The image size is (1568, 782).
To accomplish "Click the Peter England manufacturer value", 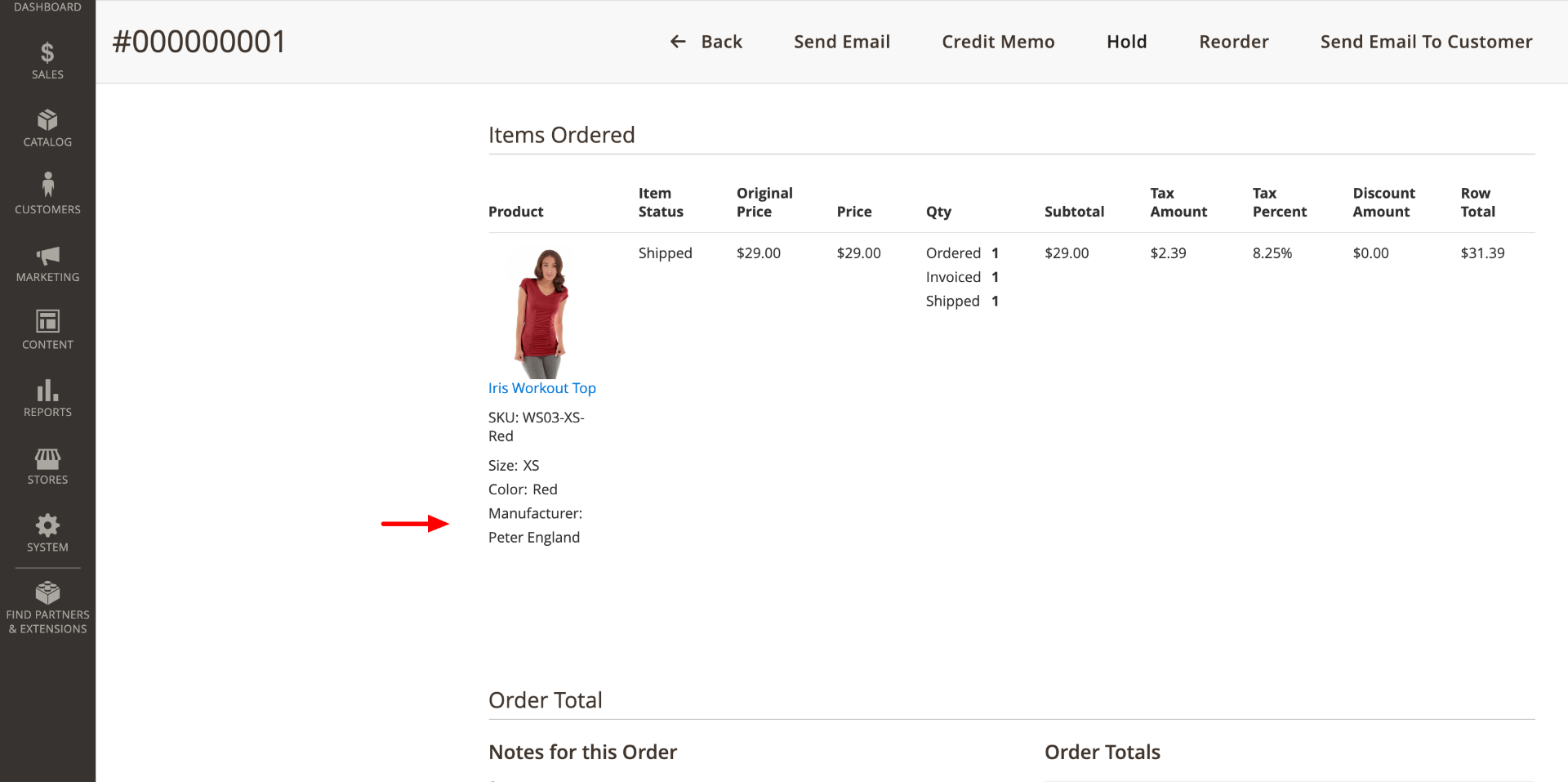I will click(x=534, y=538).
